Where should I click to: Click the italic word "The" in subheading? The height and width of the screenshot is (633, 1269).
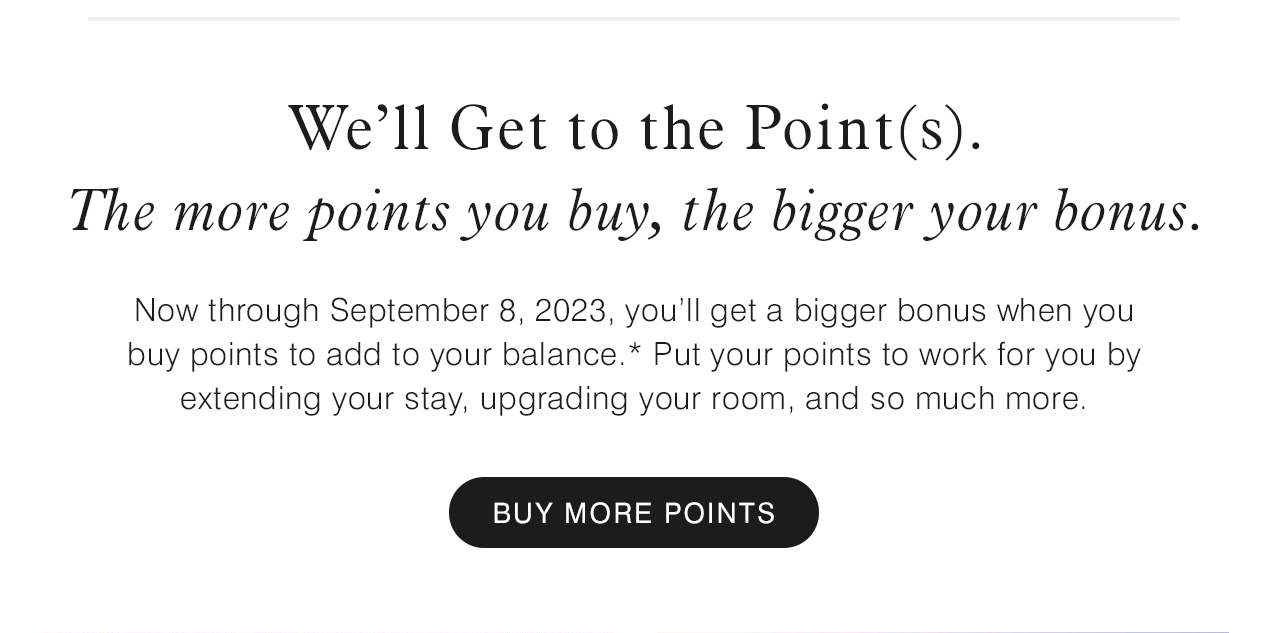tap(110, 212)
